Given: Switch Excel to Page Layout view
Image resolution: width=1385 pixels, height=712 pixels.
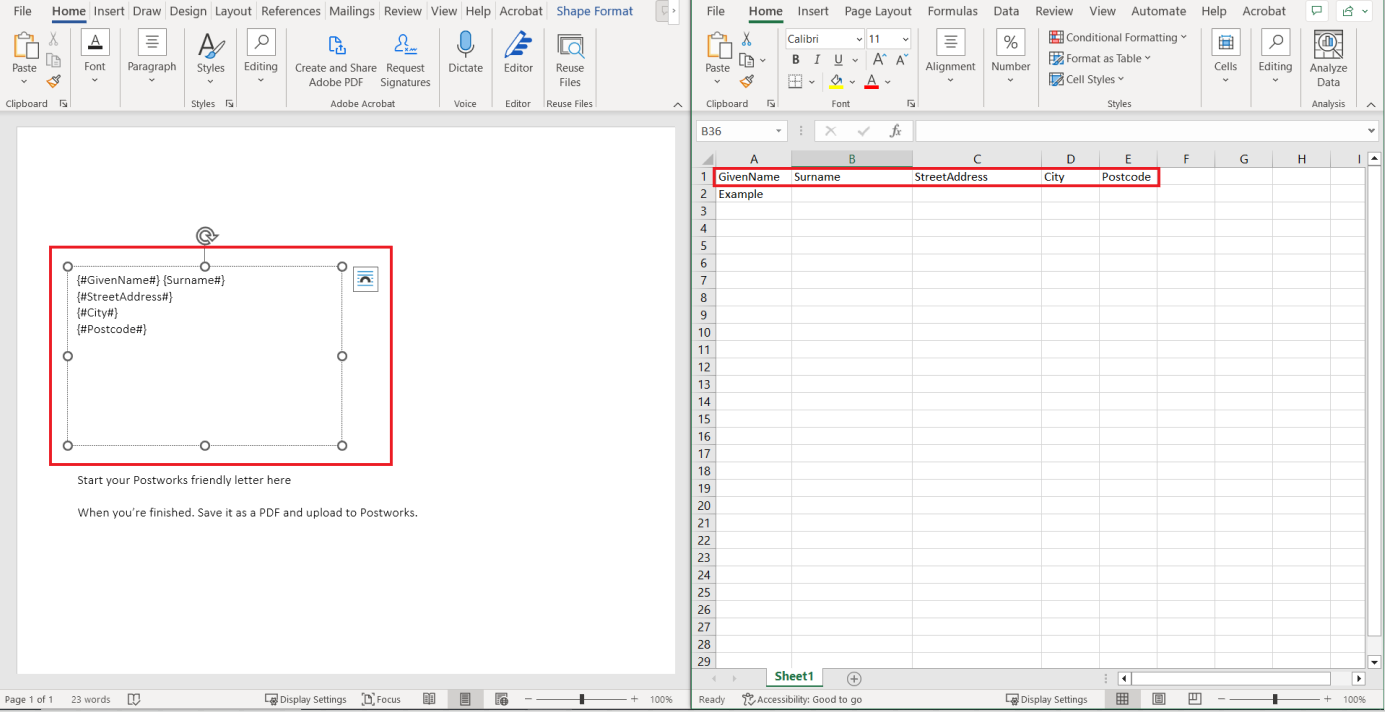Looking at the screenshot, I should (x=1158, y=699).
